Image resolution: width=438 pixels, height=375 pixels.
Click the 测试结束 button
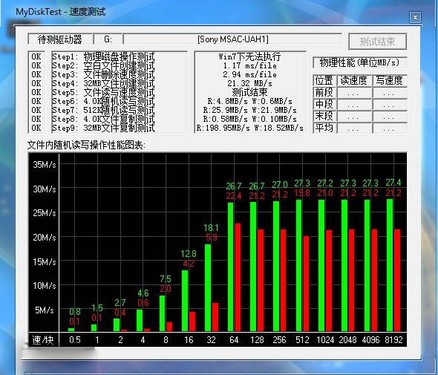(377, 42)
